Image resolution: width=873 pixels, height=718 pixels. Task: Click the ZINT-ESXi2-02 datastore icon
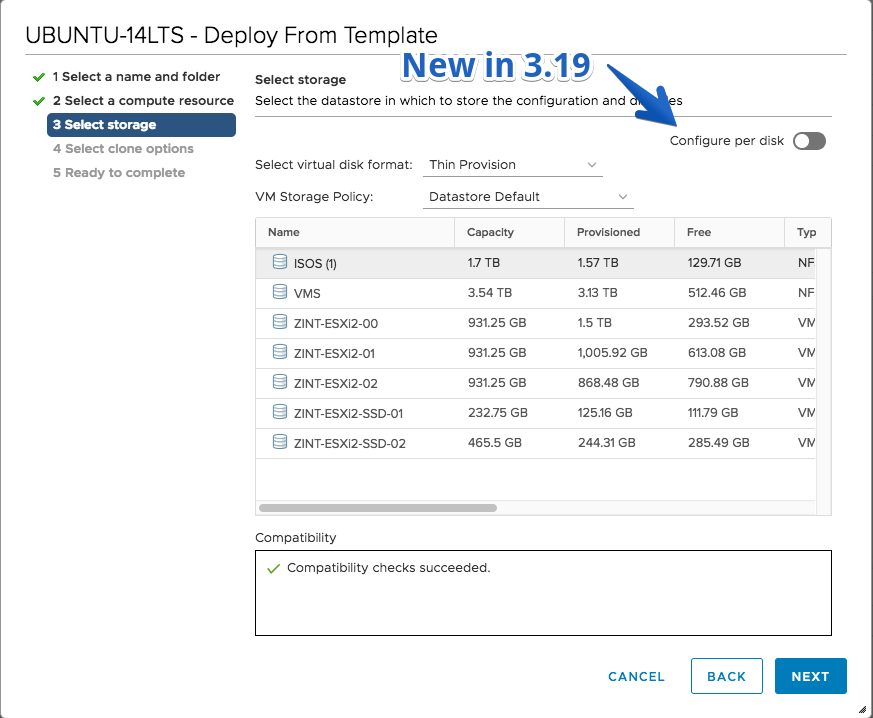coord(280,382)
